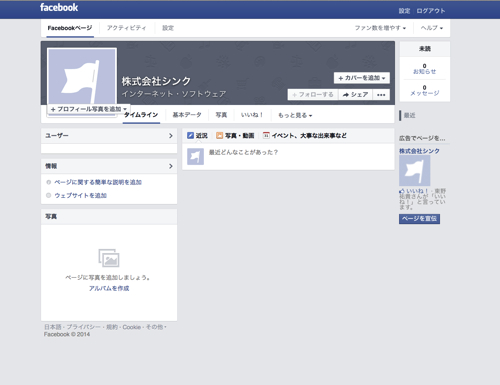500x385 pixels.
Task: Open the カバーを追加 dropdown button
Action: pos(362,78)
